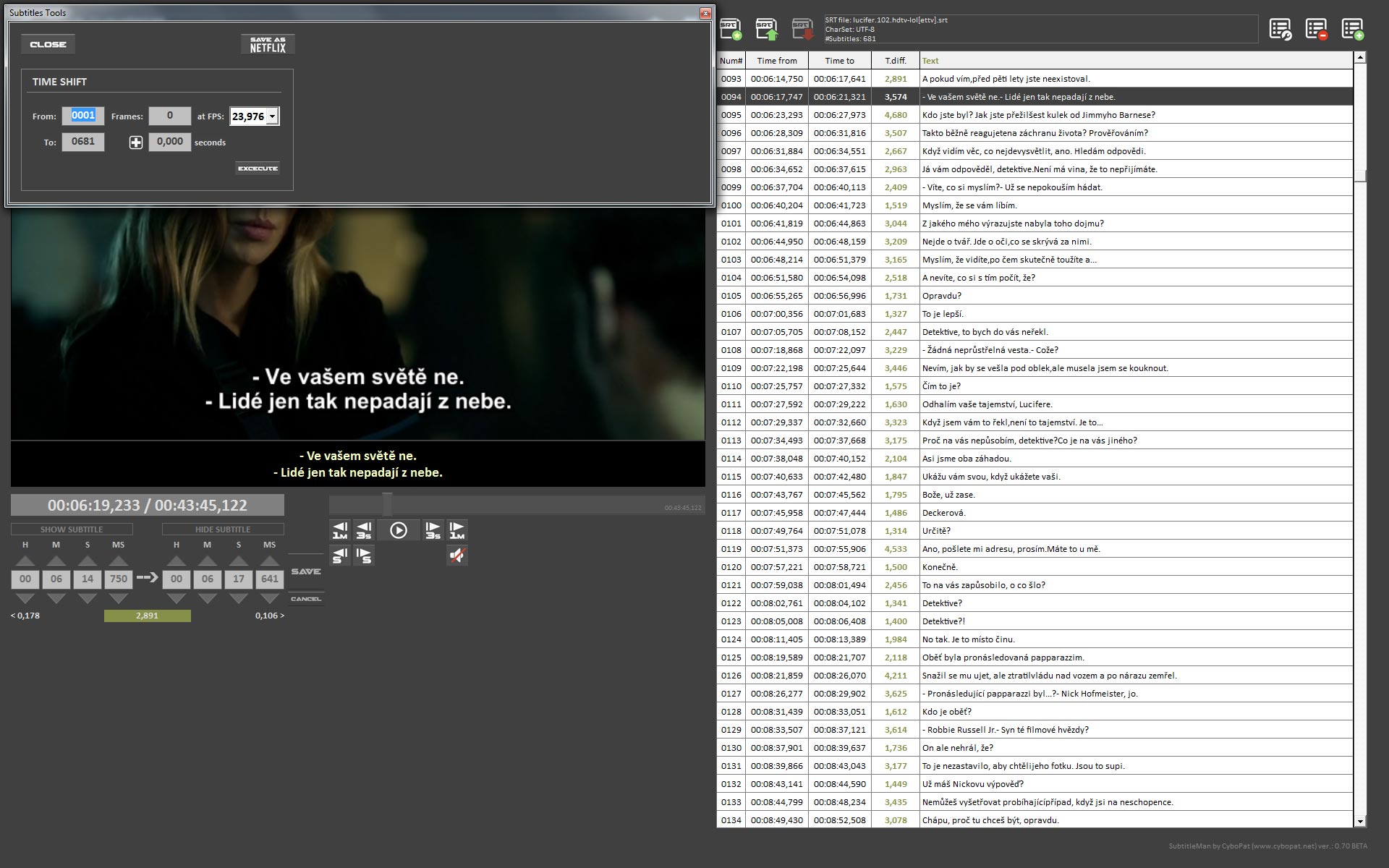Add a subtitle using green plus list icon

pyautogui.click(x=1352, y=29)
